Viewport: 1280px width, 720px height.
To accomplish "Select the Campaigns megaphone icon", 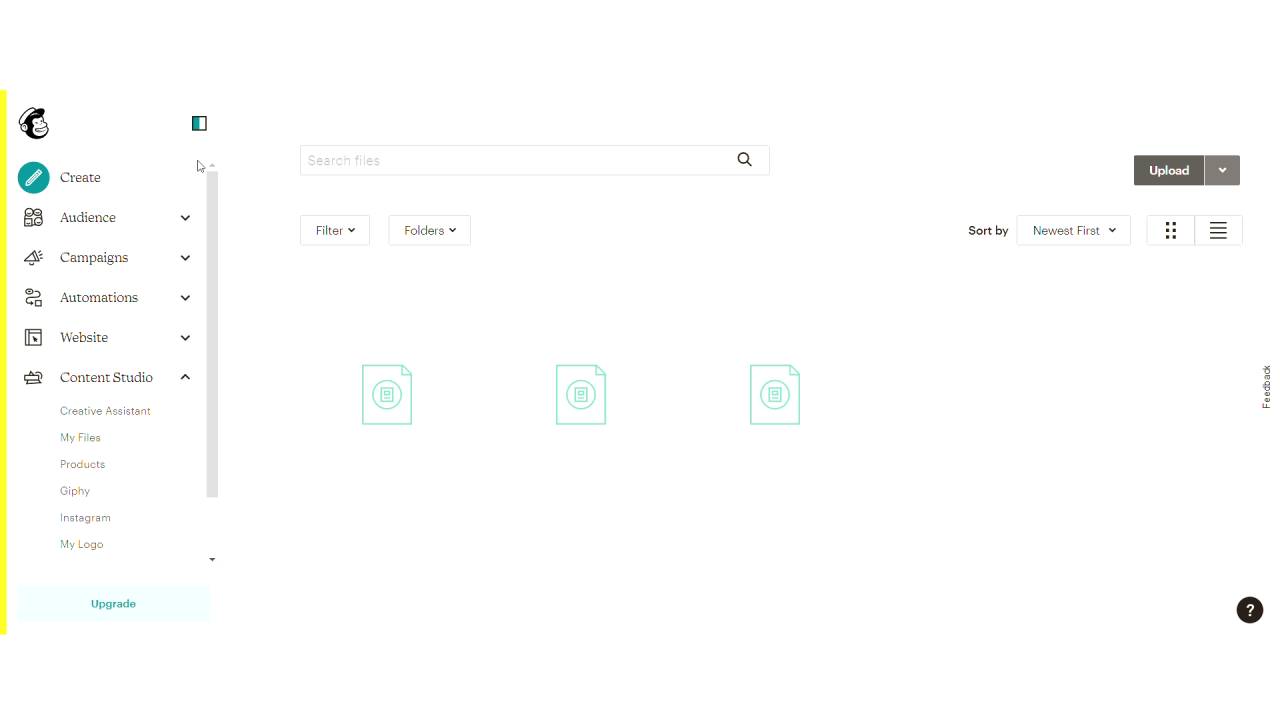I will pyautogui.click(x=32, y=257).
